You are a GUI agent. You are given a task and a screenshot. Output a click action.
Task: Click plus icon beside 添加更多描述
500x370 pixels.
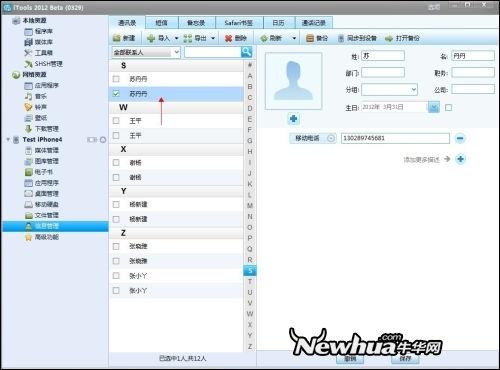point(460,159)
